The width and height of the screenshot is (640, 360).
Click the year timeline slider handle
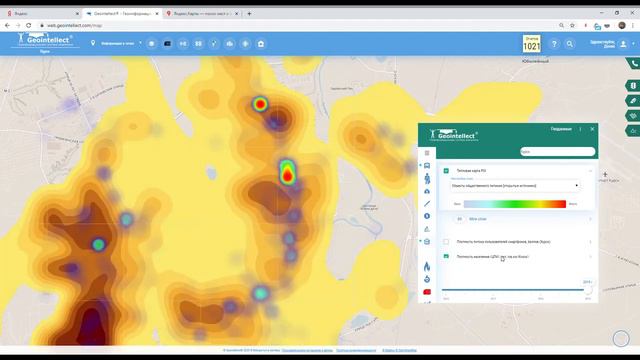pos(588,289)
